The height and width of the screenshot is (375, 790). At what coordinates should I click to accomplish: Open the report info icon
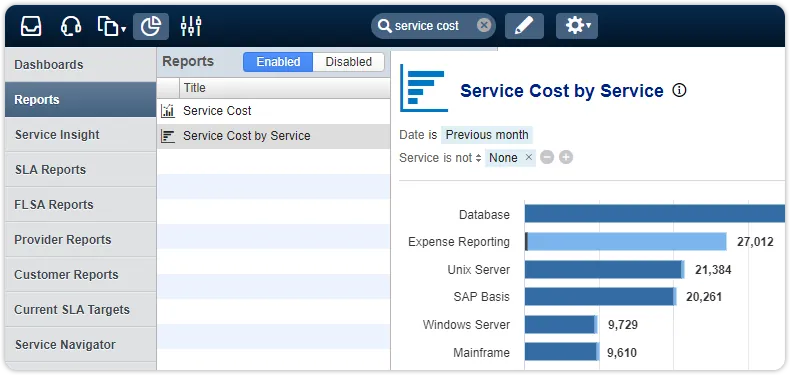pyautogui.click(x=679, y=91)
